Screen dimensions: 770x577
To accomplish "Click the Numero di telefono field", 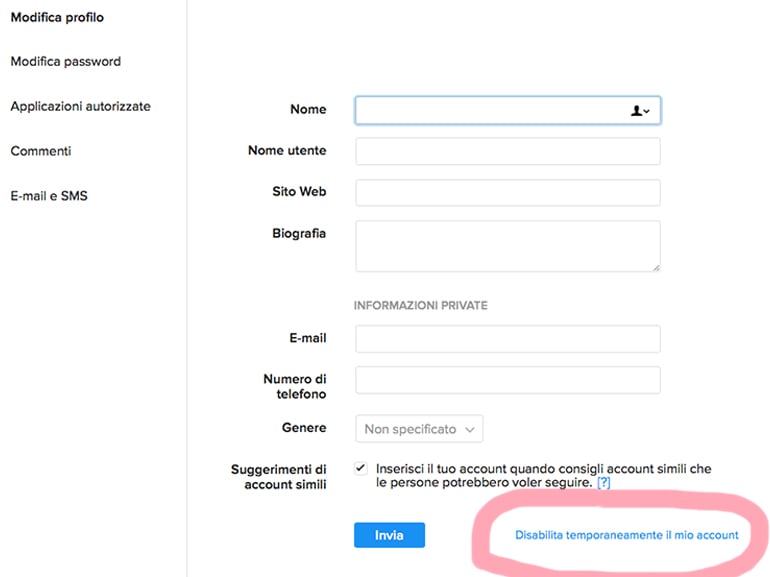I will pos(507,380).
